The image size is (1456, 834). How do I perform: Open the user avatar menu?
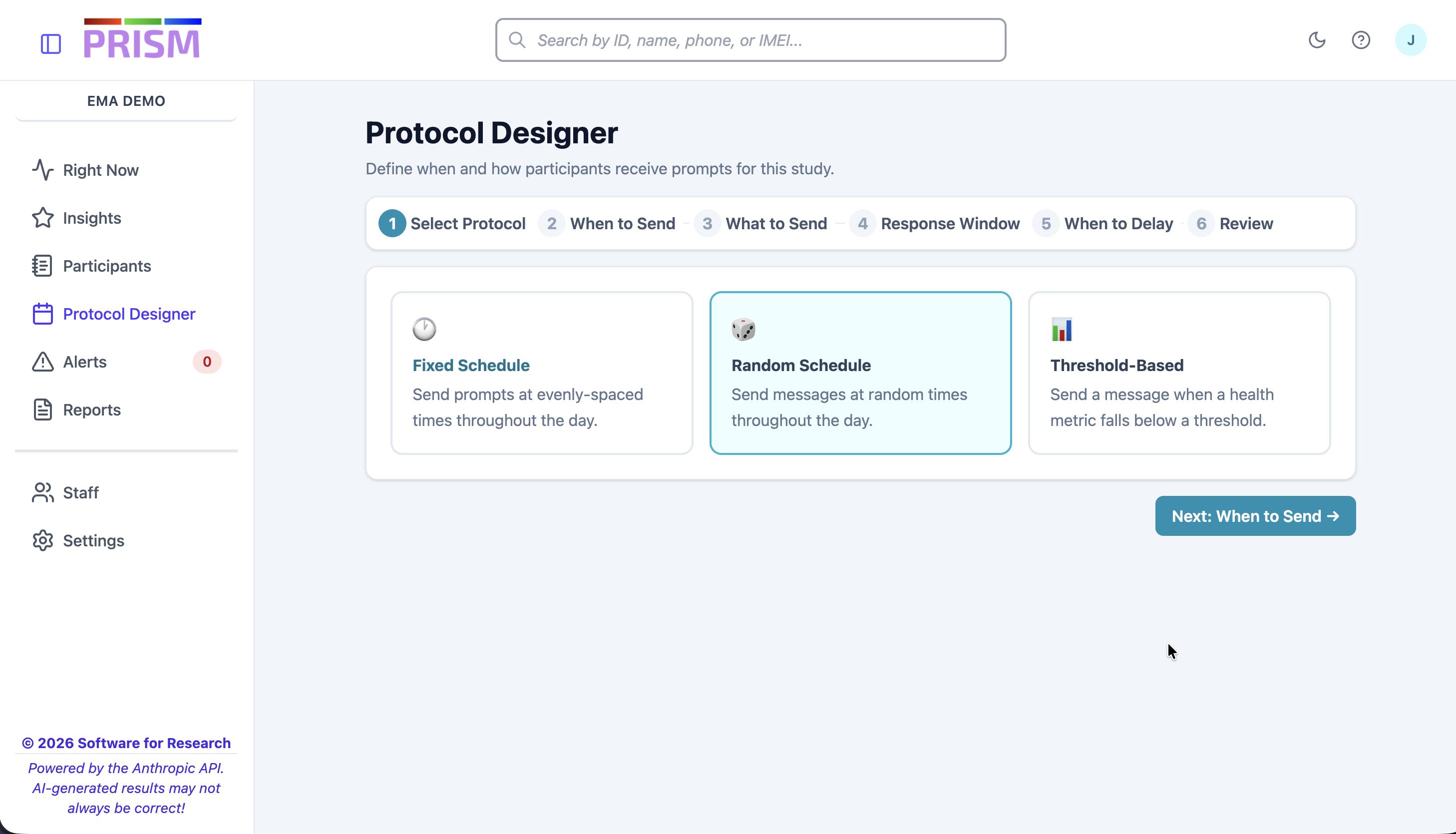pyautogui.click(x=1412, y=39)
